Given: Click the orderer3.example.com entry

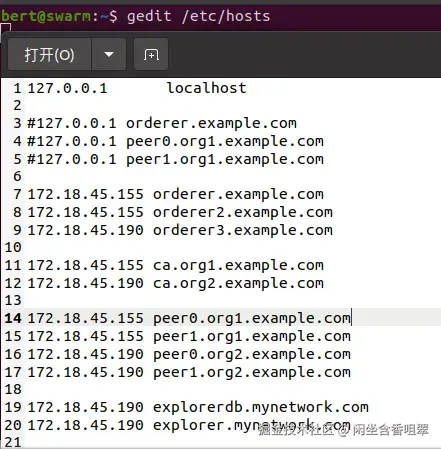Looking at the screenshot, I should click(243, 230).
